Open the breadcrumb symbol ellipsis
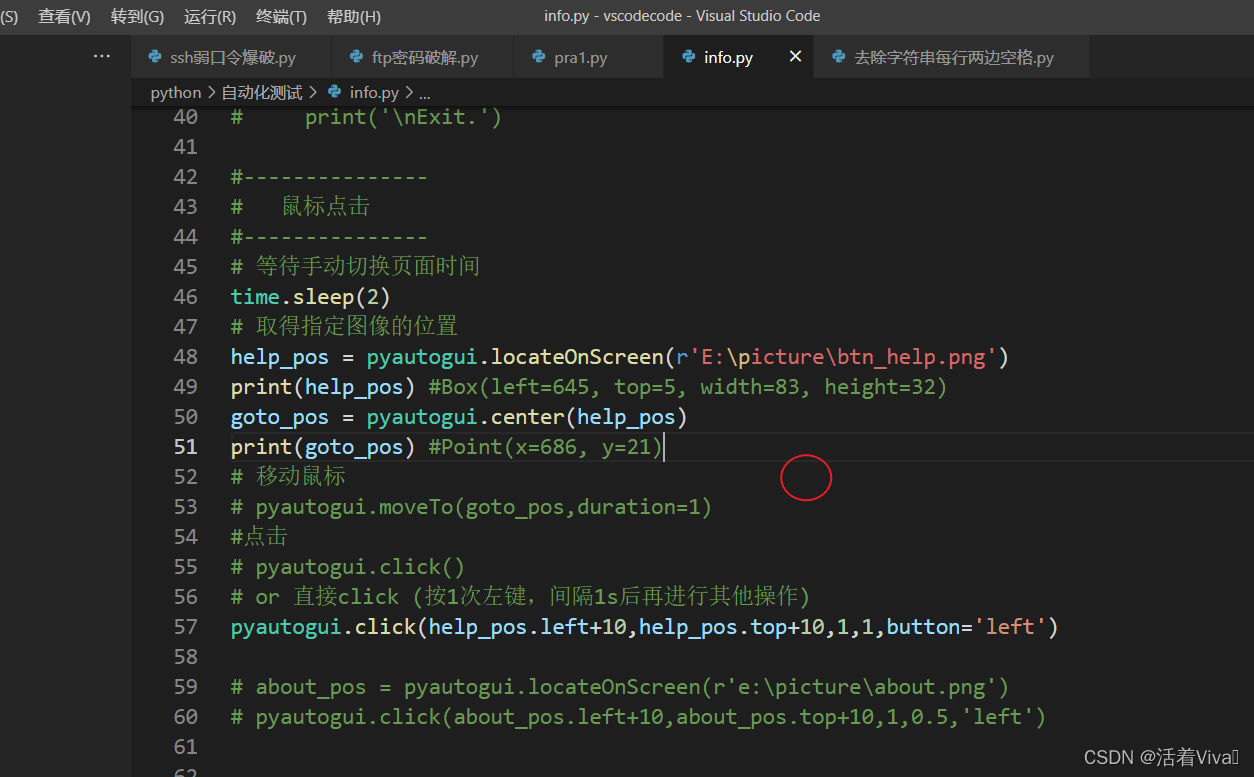 click(x=424, y=93)
